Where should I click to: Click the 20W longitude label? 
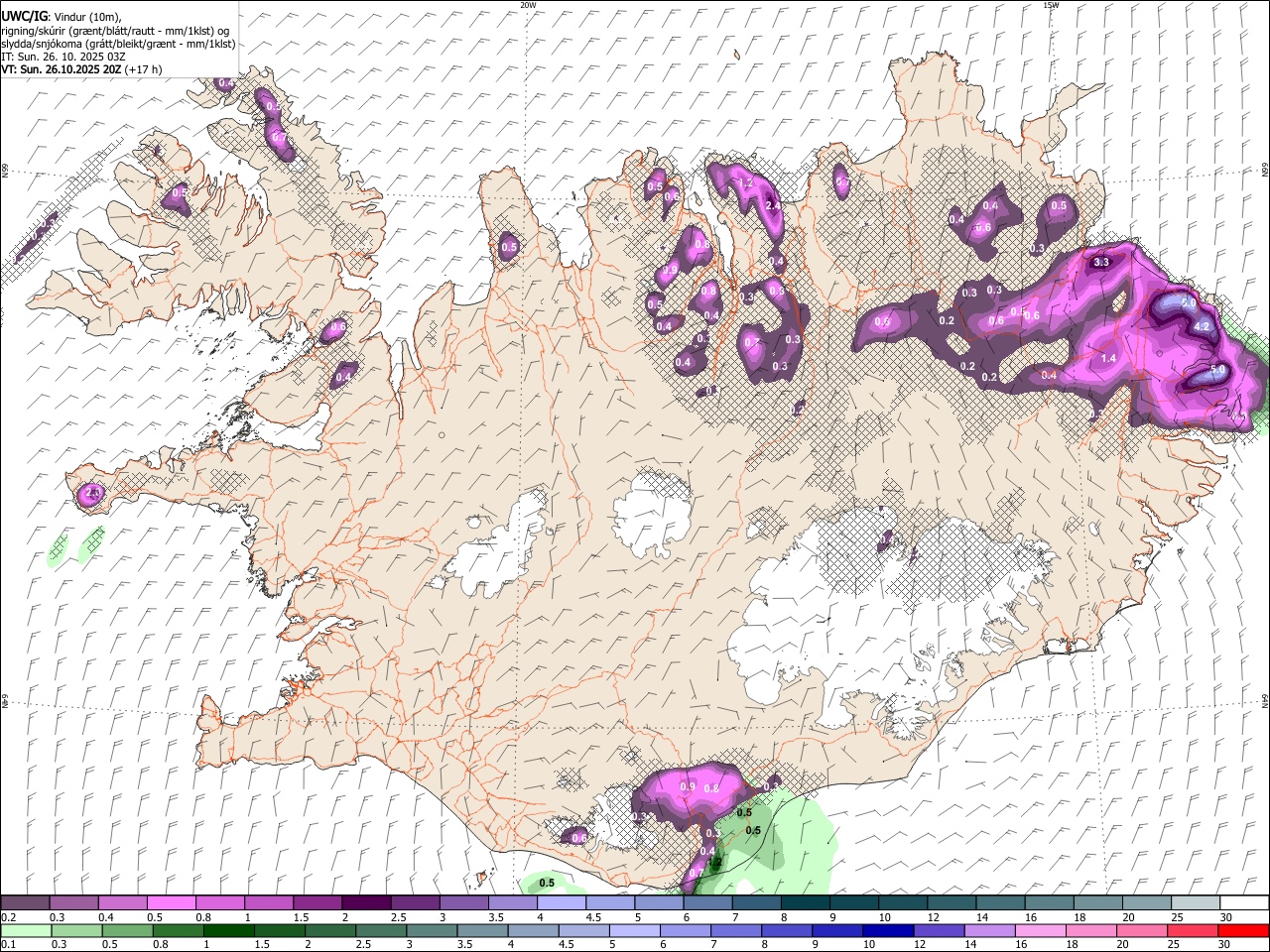click(528, 5)
